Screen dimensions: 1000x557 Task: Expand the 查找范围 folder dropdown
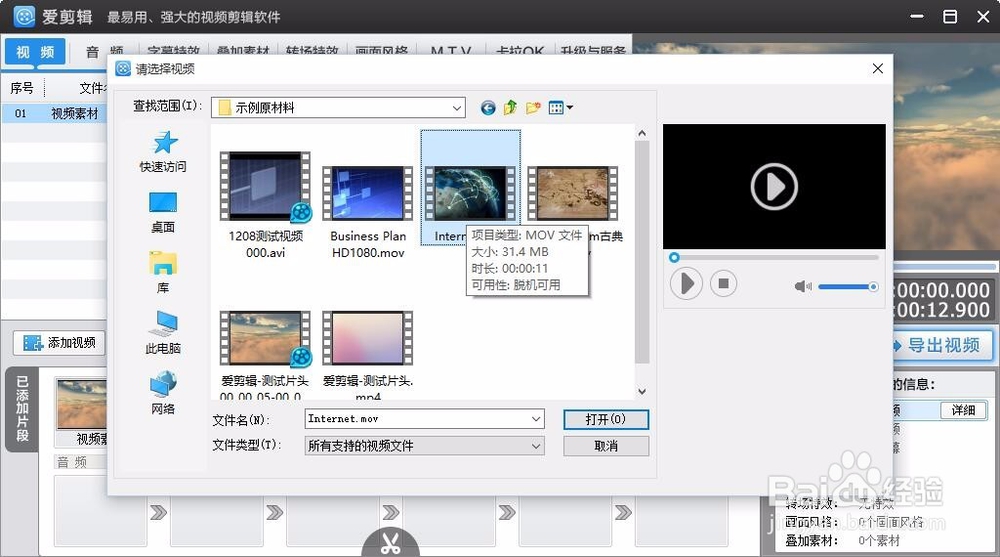point(457,108)
